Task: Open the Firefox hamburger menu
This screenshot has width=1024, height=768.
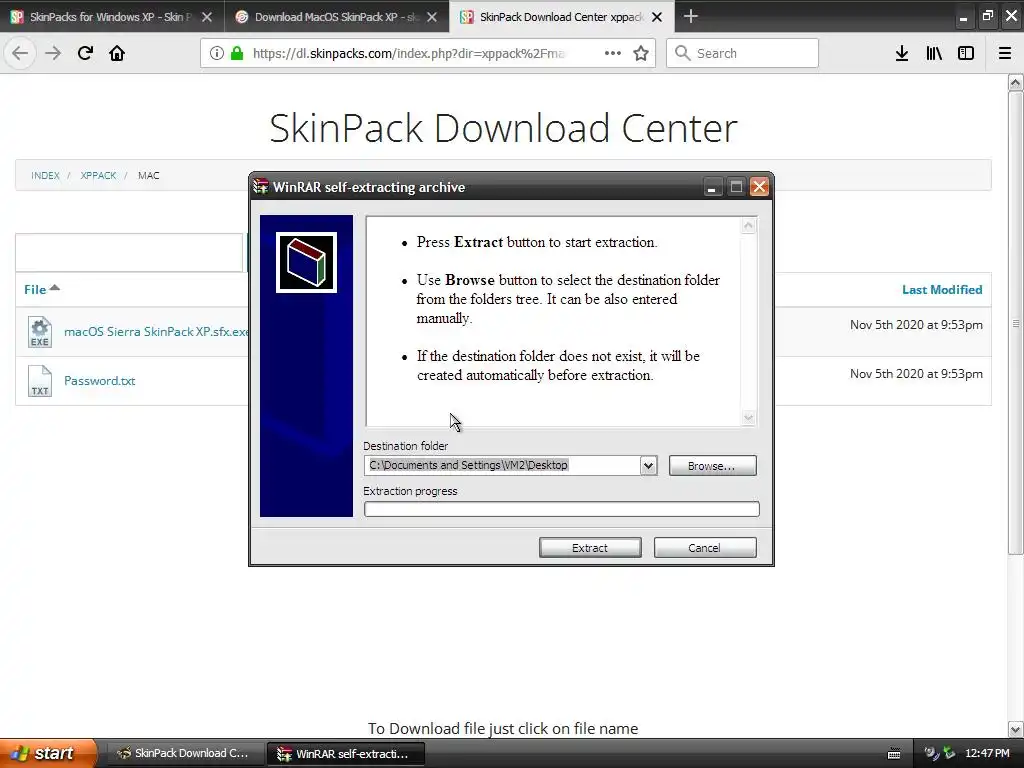Action: tap(1005, 53)
